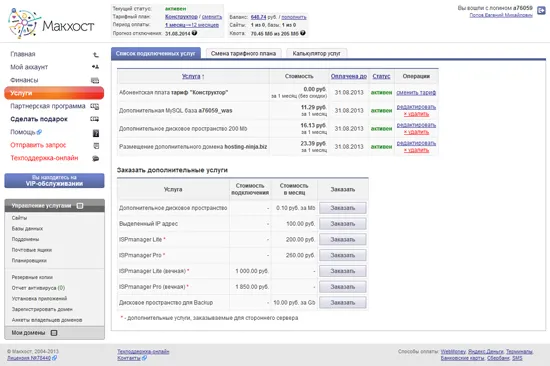The image size is (550, 366).
Task: Click the help icon next to disconnect forecast date
Action: click(x=194, y=33)
